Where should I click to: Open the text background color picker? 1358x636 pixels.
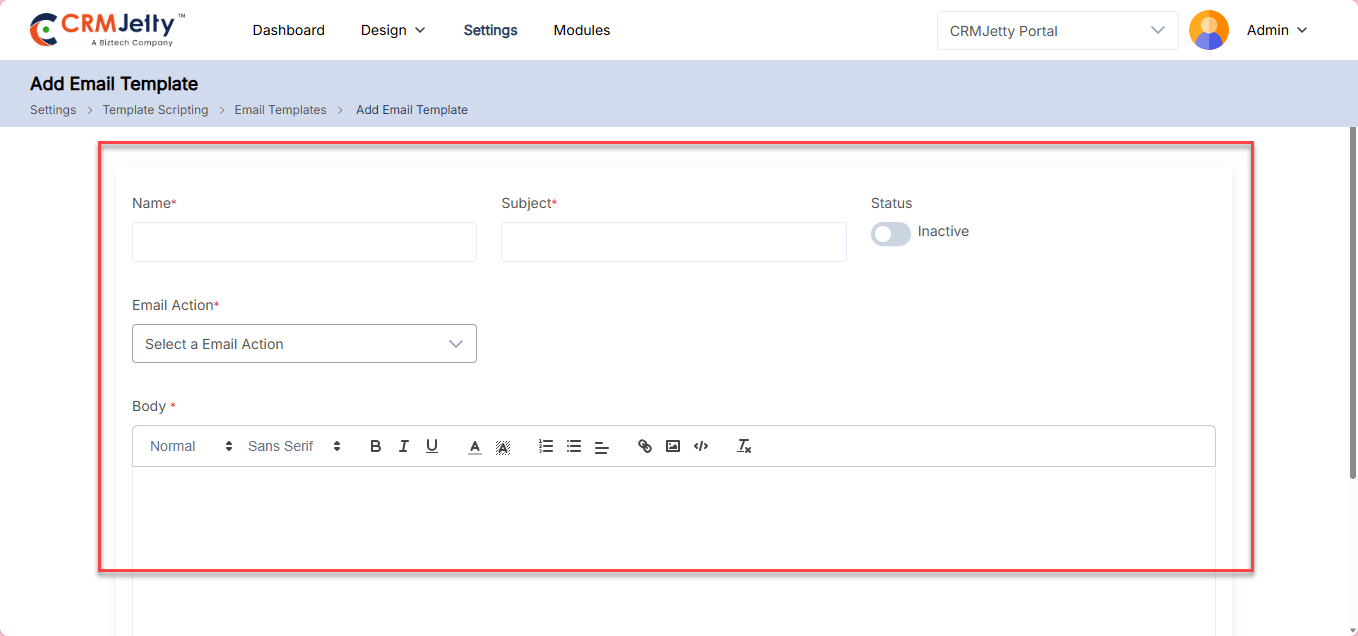[503, 447]
